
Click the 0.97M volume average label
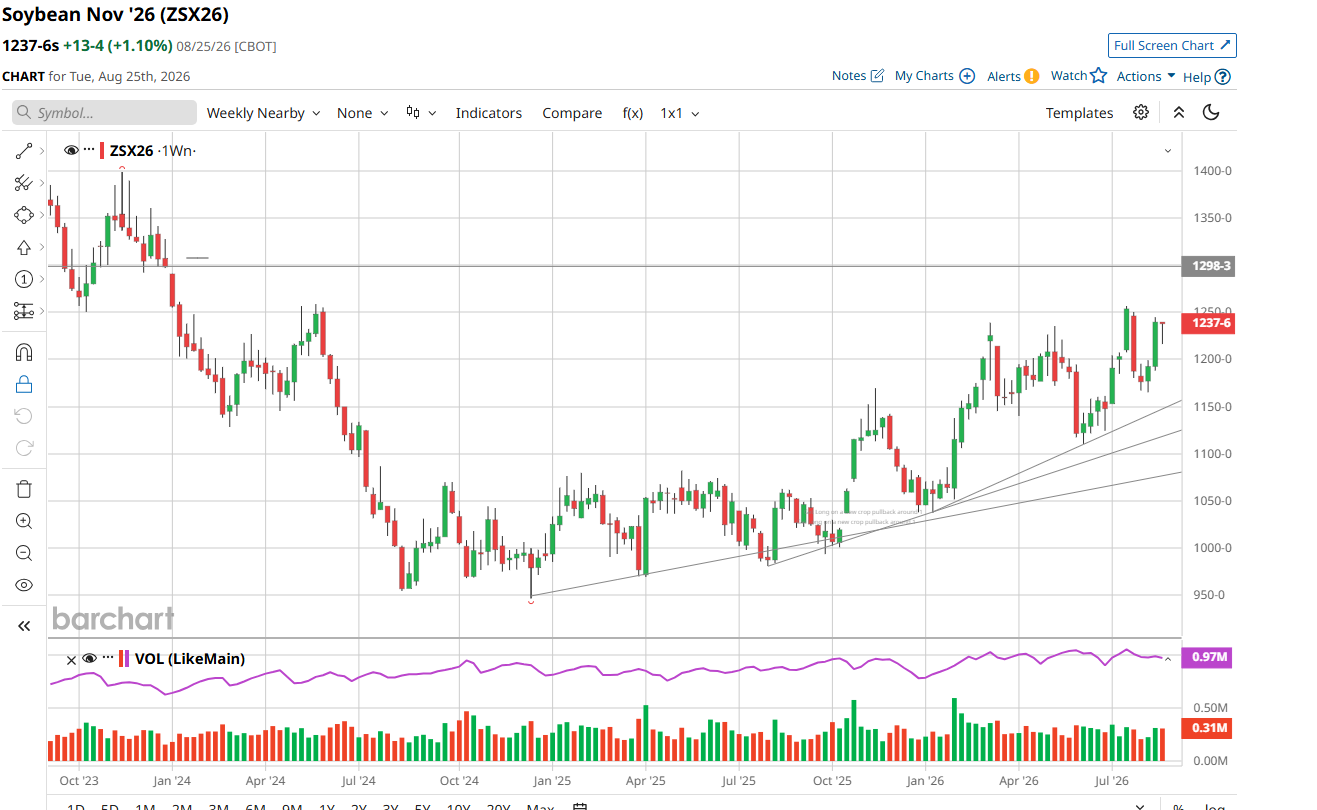coord(1208,657)
